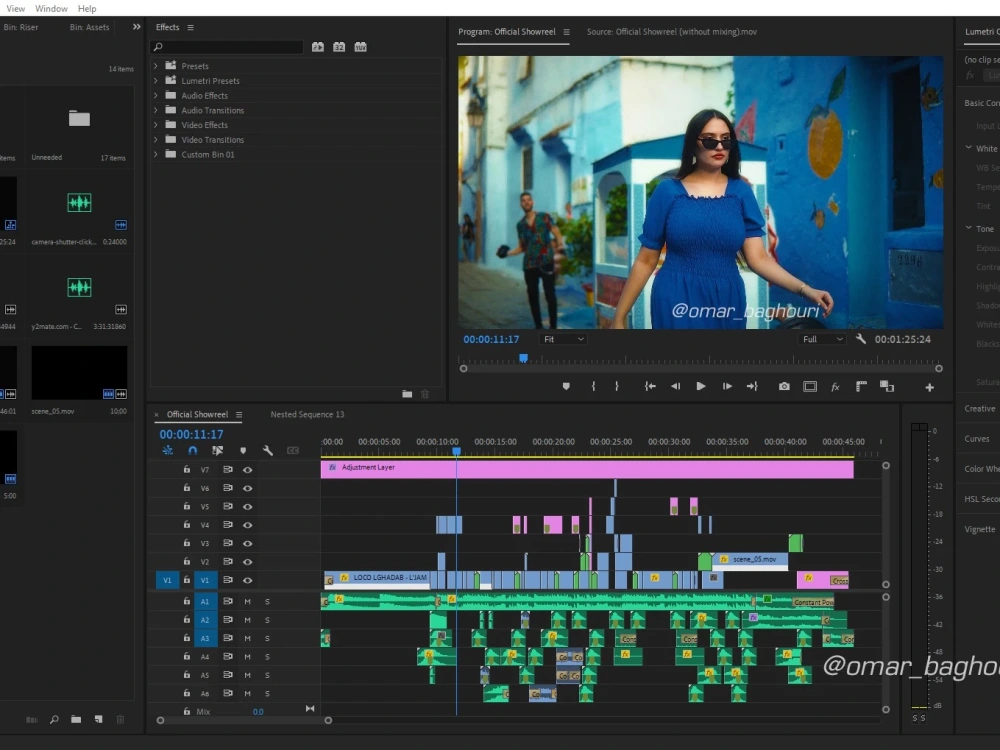Toggle V1 track output eye
Screen dimensions: 1000x750
coord(247,580)
